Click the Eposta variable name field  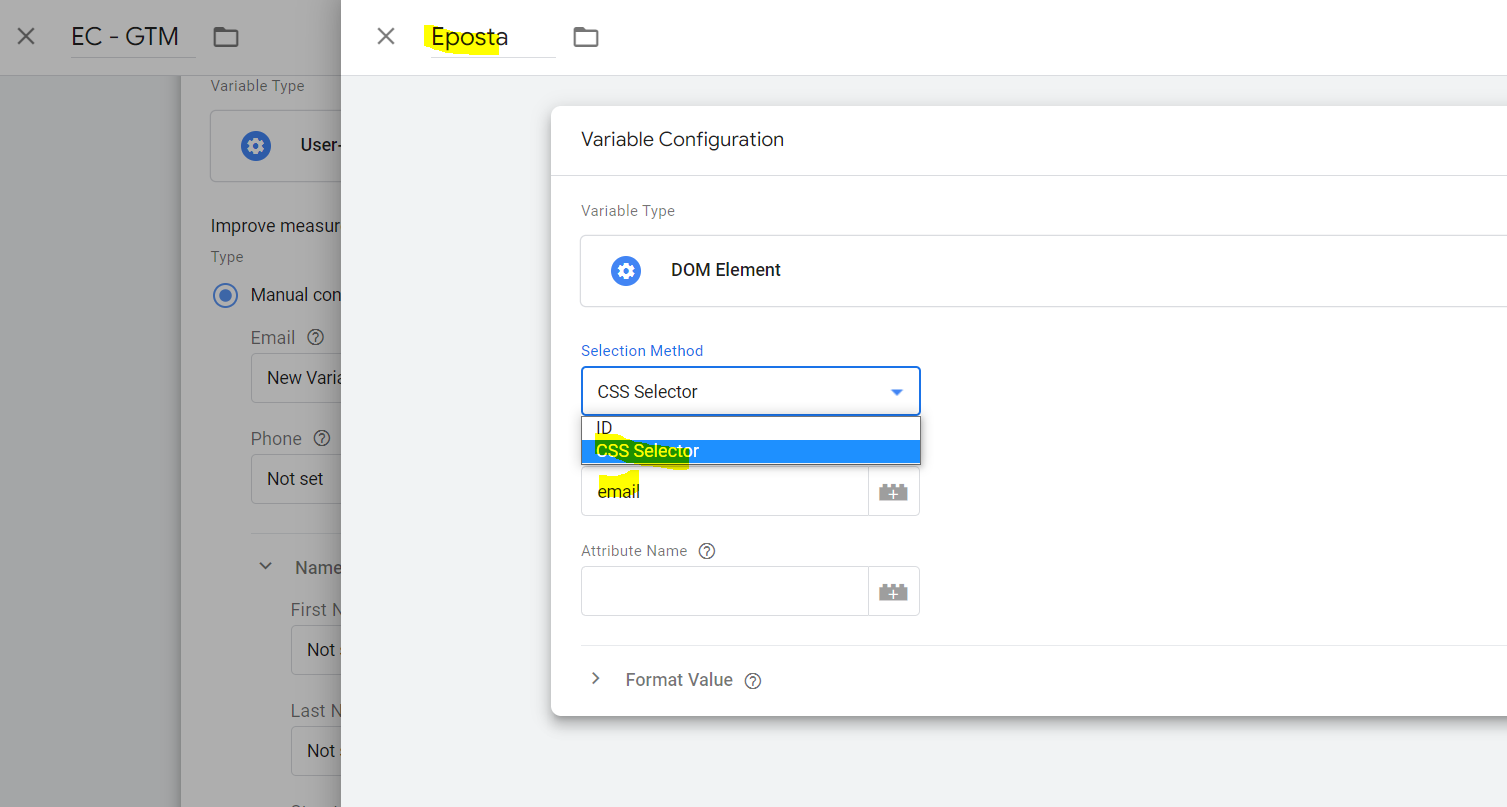(490, 38)
